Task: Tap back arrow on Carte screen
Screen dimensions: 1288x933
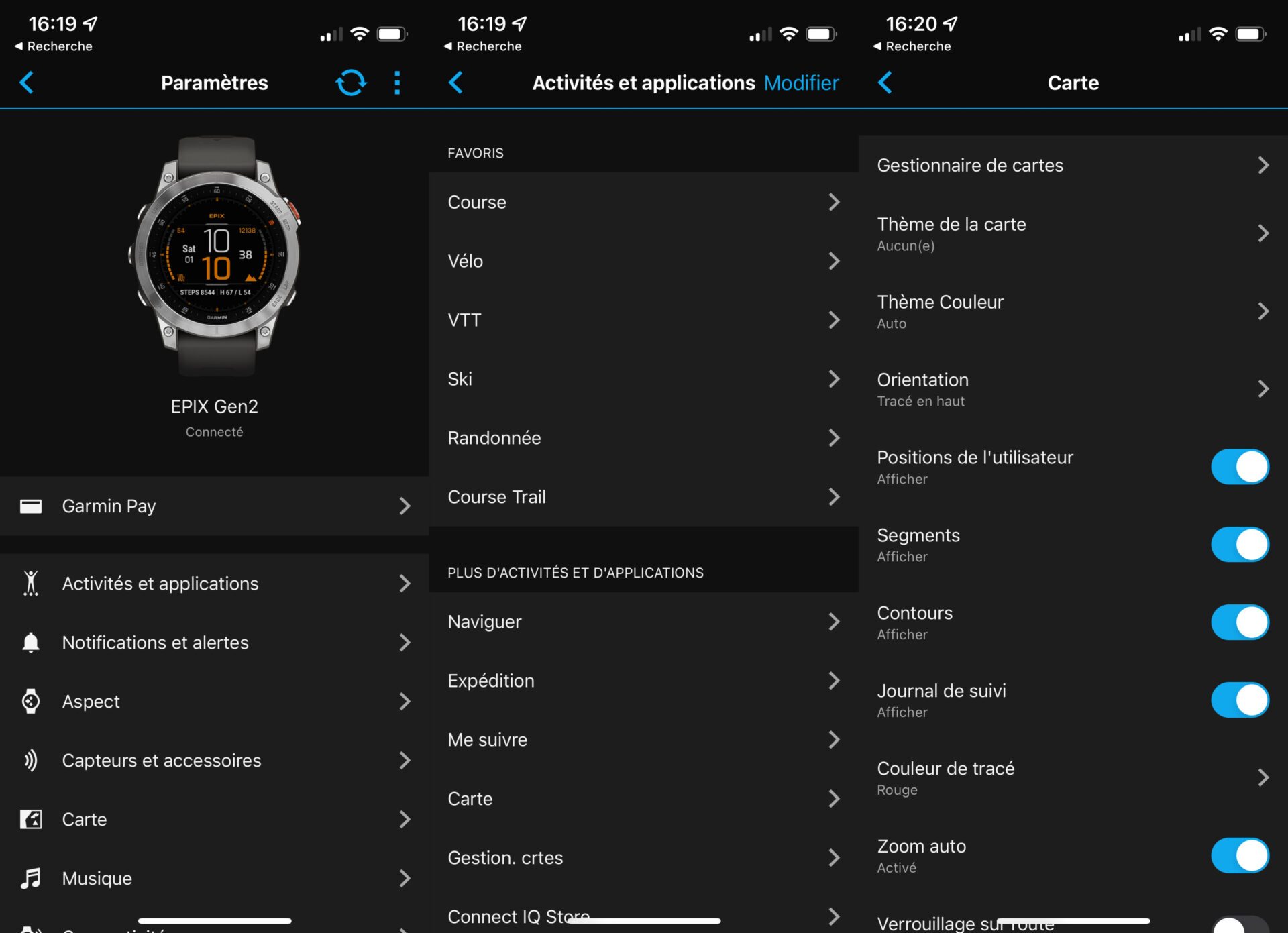Action: coord(885,83)
